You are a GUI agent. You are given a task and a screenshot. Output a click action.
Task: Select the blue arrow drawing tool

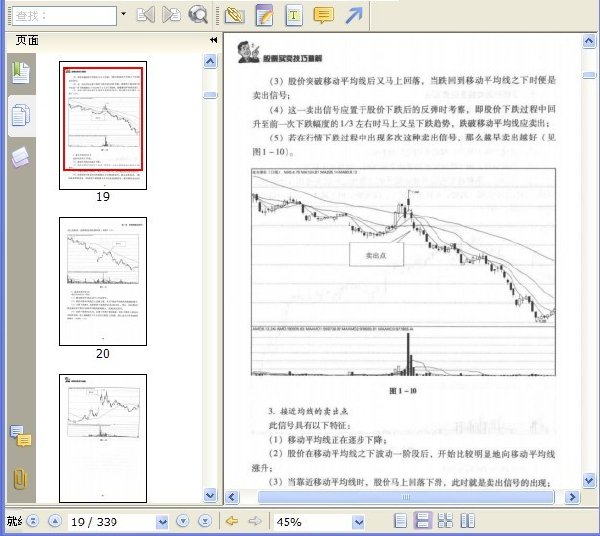click(354, 15)
